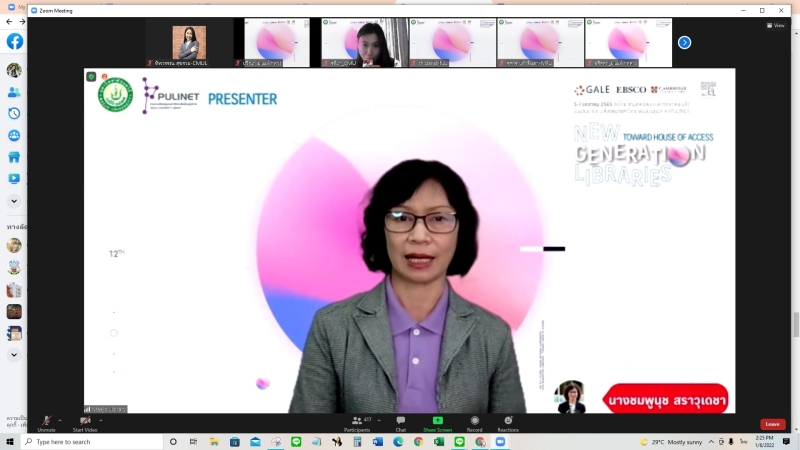Start video with the camera button
Viewport: 800px width, 450px height.
(85, 421)
